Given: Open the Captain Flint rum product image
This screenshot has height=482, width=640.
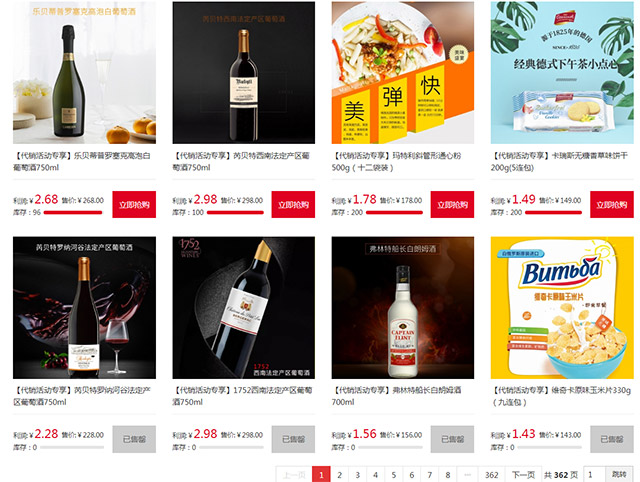Looking at the screenshot, I should (403, 307).
